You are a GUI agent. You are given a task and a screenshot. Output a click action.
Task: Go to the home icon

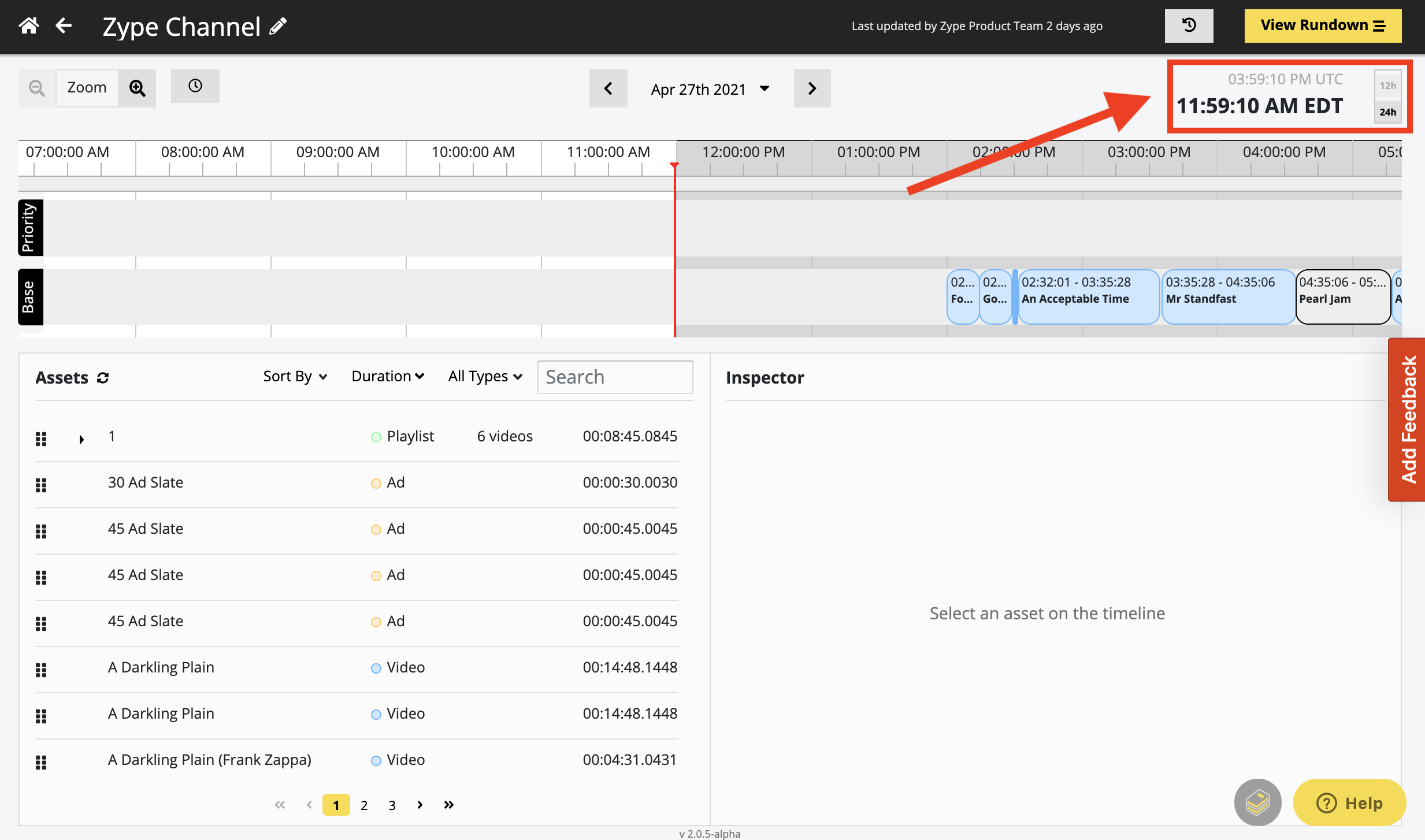pyautogui.click(x=29, y=25)
